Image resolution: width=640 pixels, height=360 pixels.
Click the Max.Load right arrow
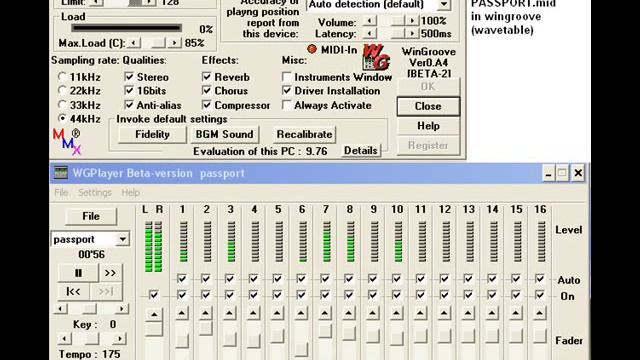click(174, 42)
